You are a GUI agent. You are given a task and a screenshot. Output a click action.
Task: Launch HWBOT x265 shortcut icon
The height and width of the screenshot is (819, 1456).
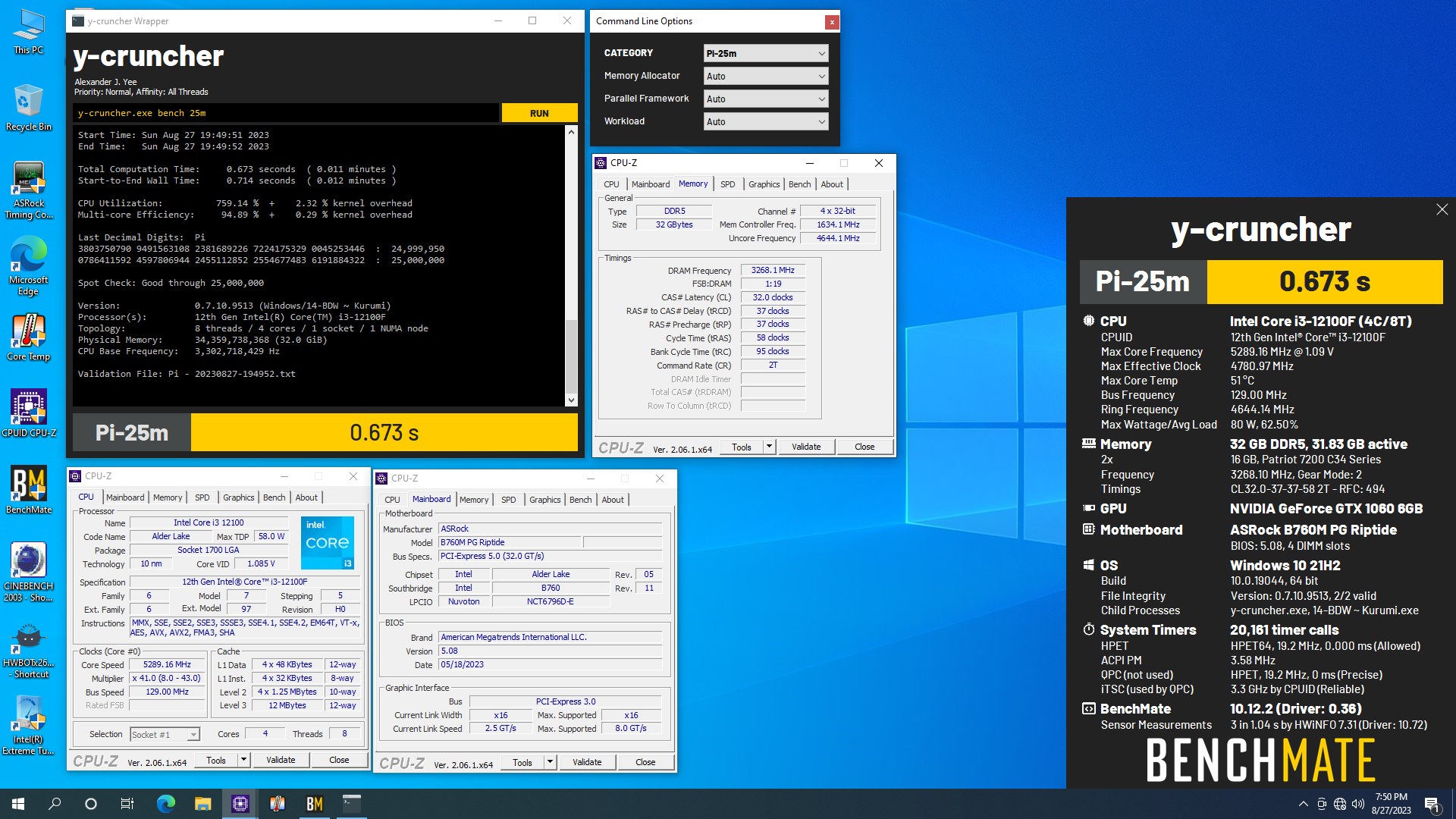pos(29,650)
